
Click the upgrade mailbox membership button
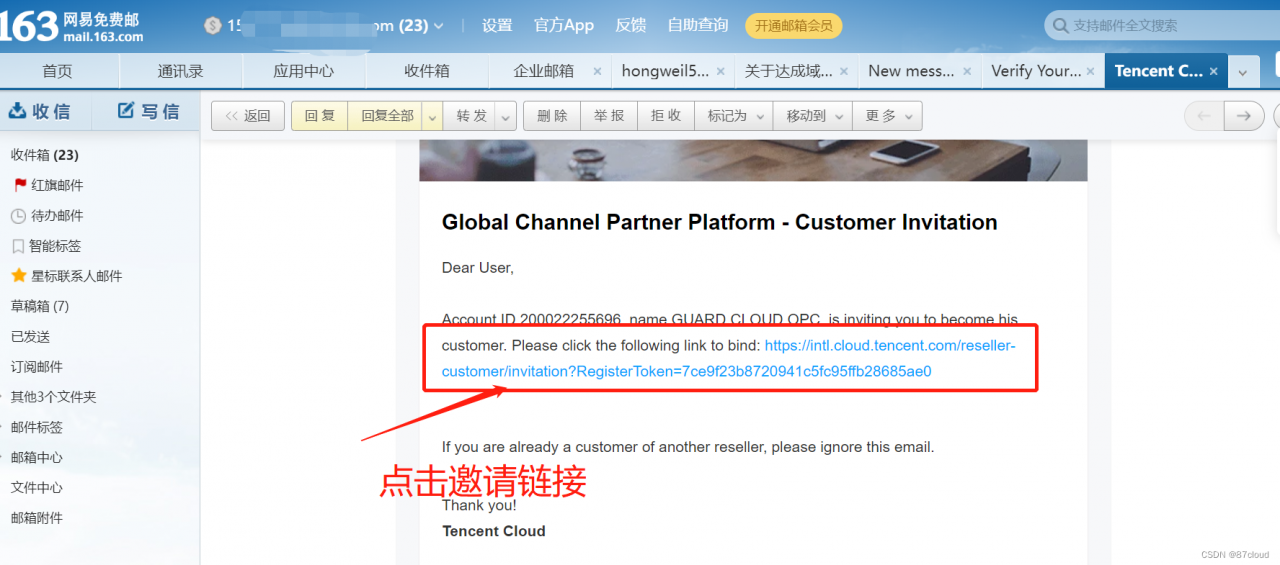click(793, 26)
